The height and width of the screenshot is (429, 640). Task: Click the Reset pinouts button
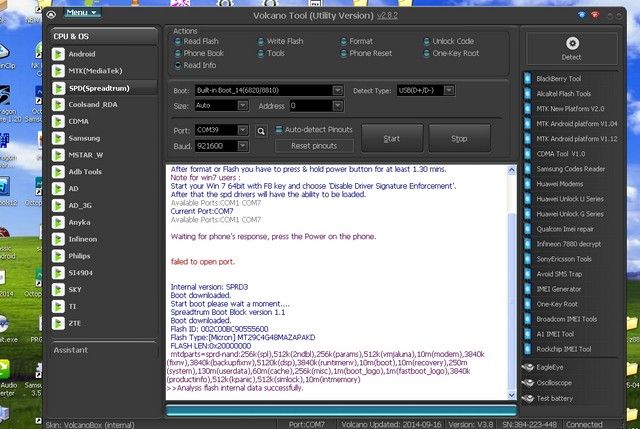tap(314, 146)
